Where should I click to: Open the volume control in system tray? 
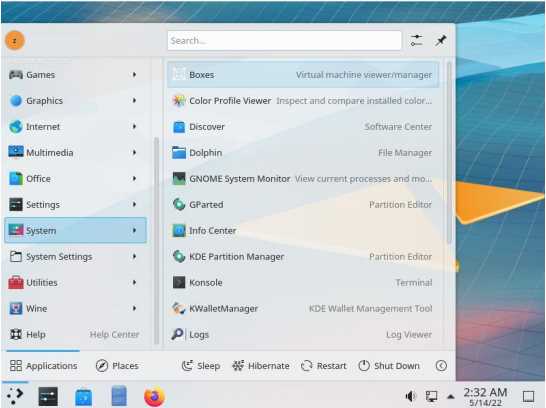(411, 396)
